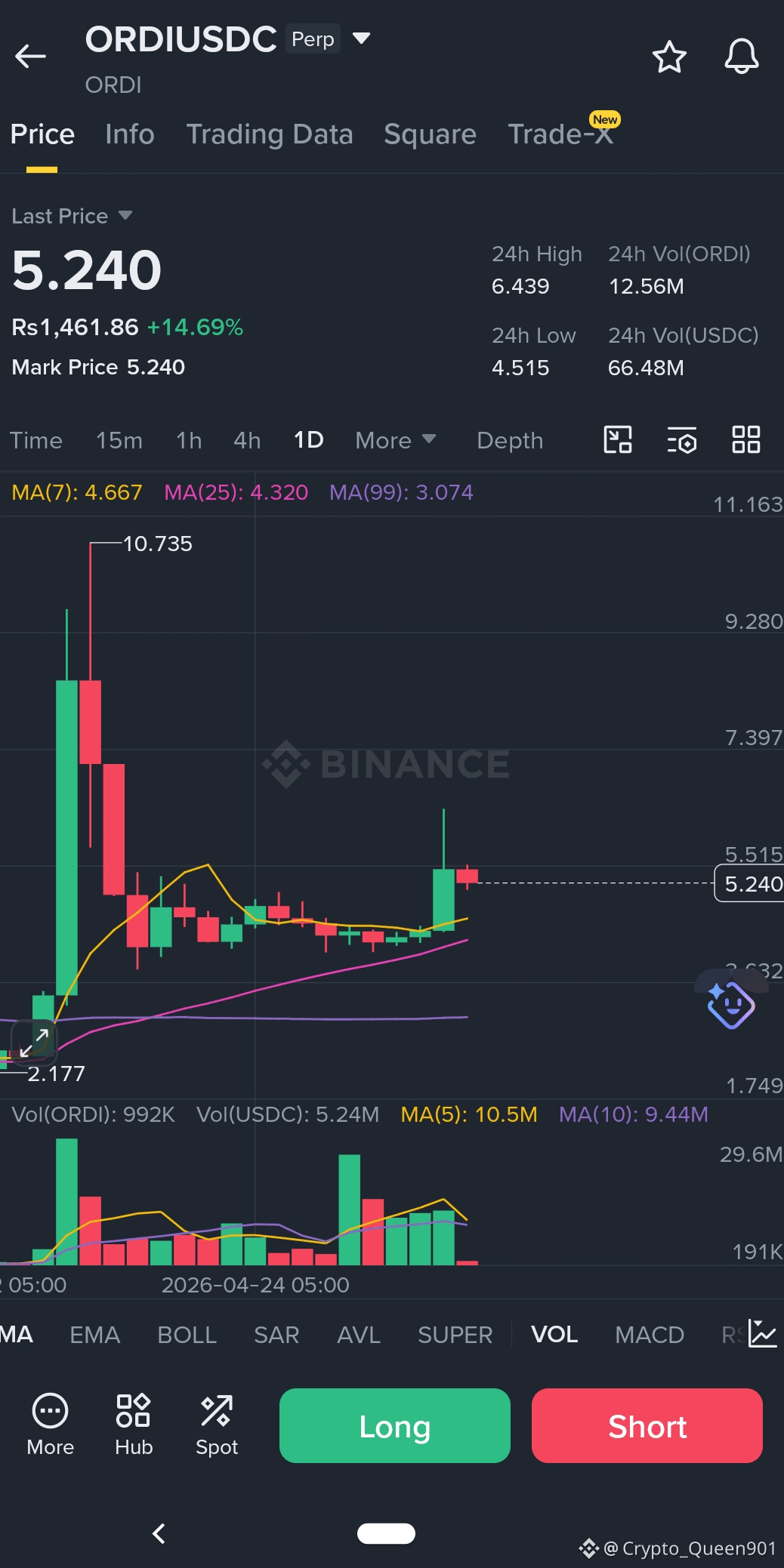Viewport: 784px width, 1568px height.
Task: Tap the 24h Low value 4.515
Action: pos(520,368)
